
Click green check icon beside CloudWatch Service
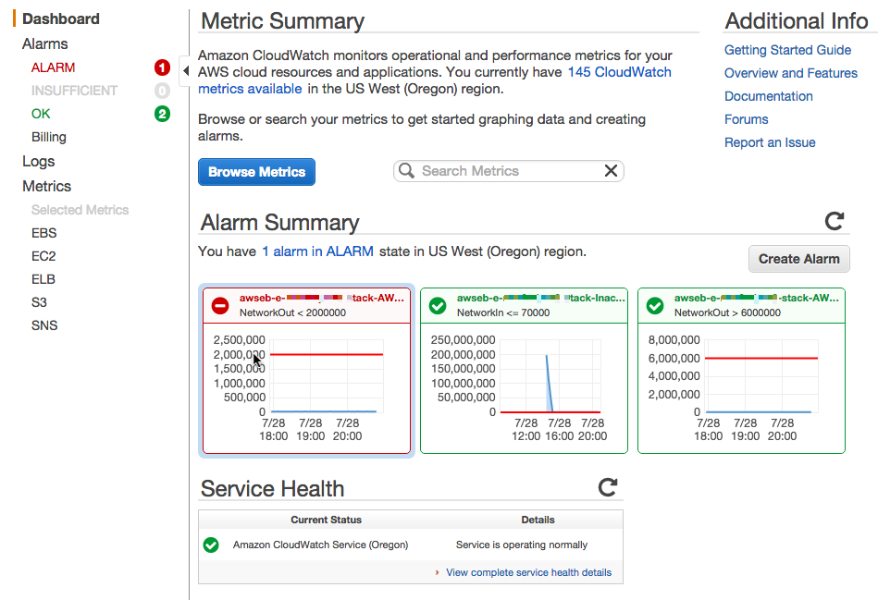211,545
